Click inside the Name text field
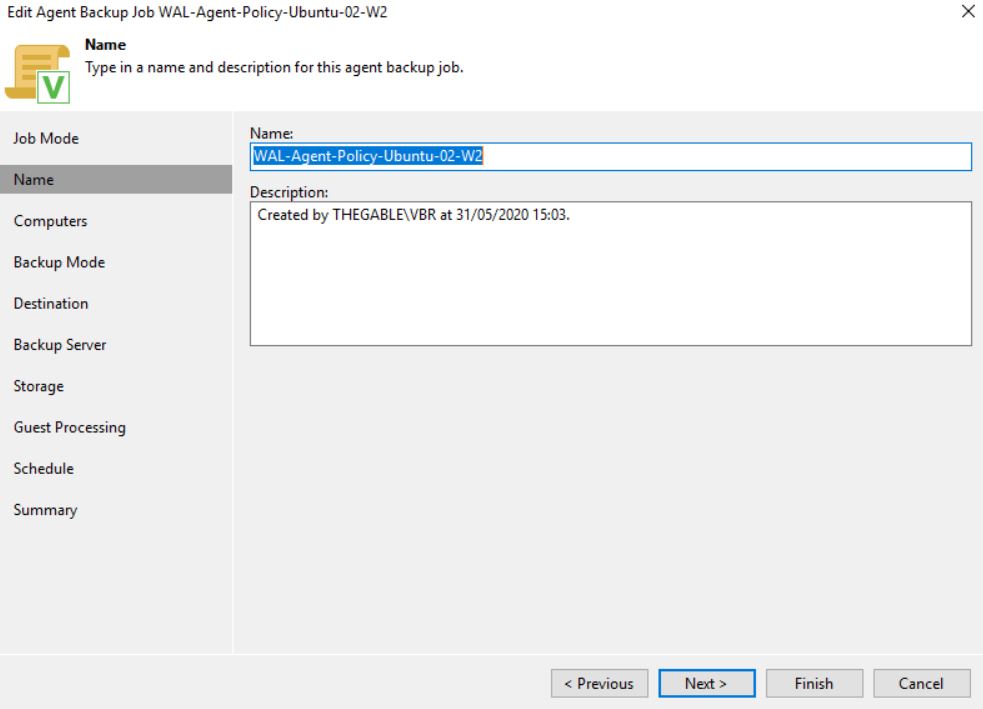 pyautogui.click(x=611, y=157)
